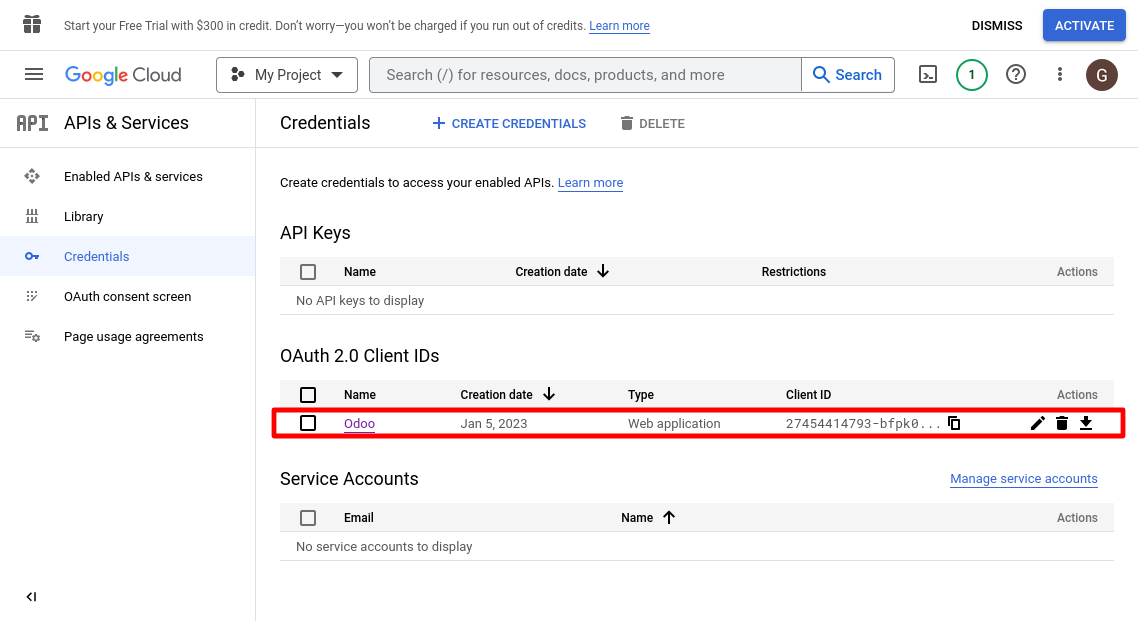Select all API Keys checkbox
The height and width of the screenshot is (621, 1138).
(308, 272)
